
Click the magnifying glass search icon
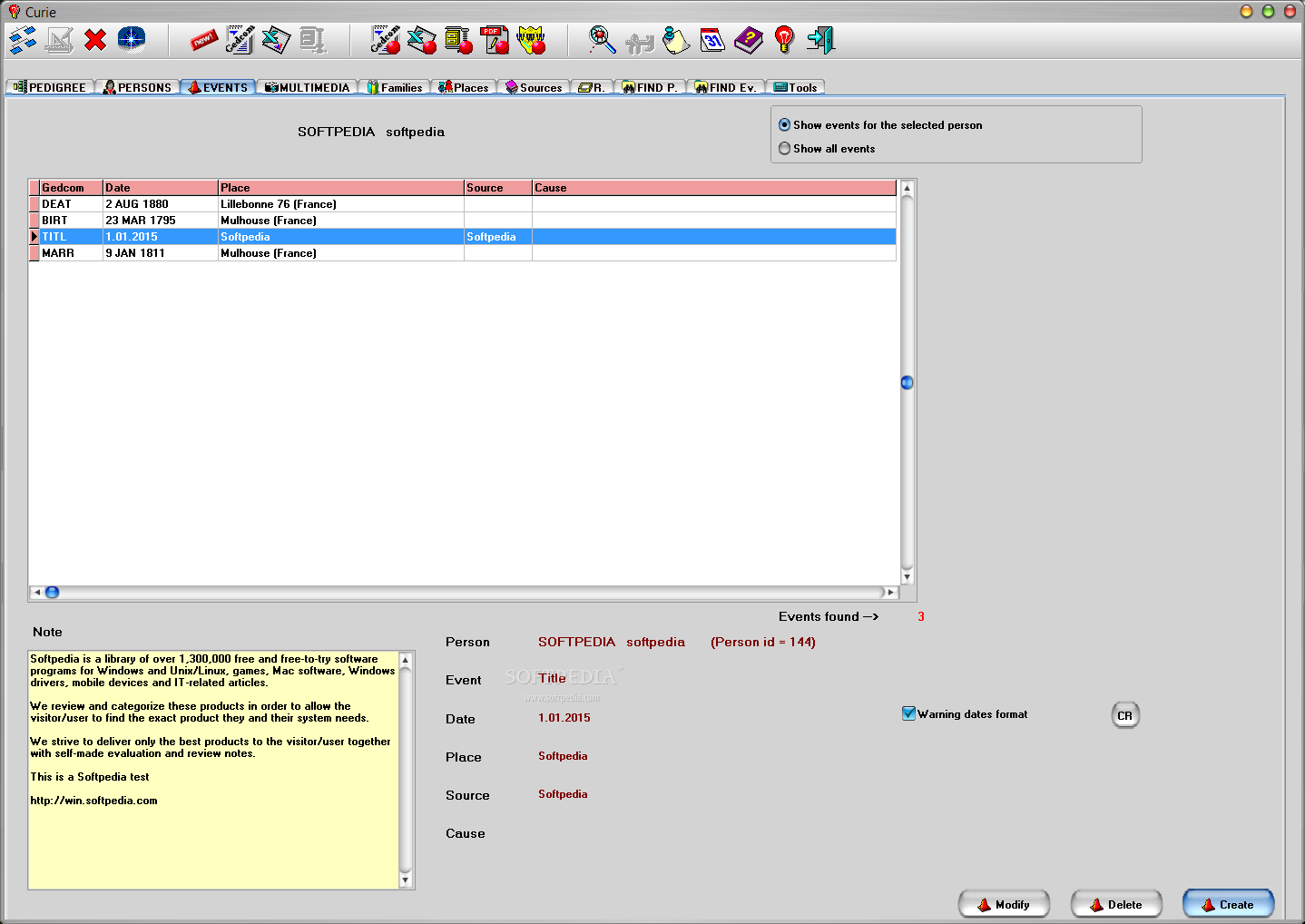point(603,40)
